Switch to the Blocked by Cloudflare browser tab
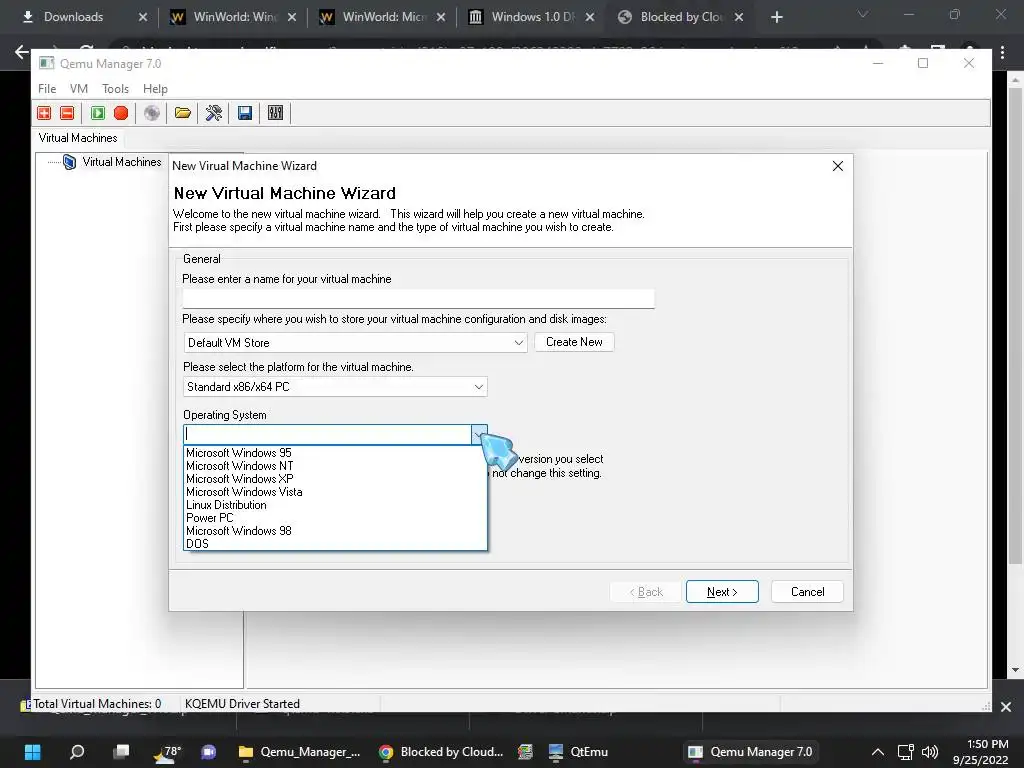The image size is (1024, 768). pyautogui.click(x=681, y=17)
